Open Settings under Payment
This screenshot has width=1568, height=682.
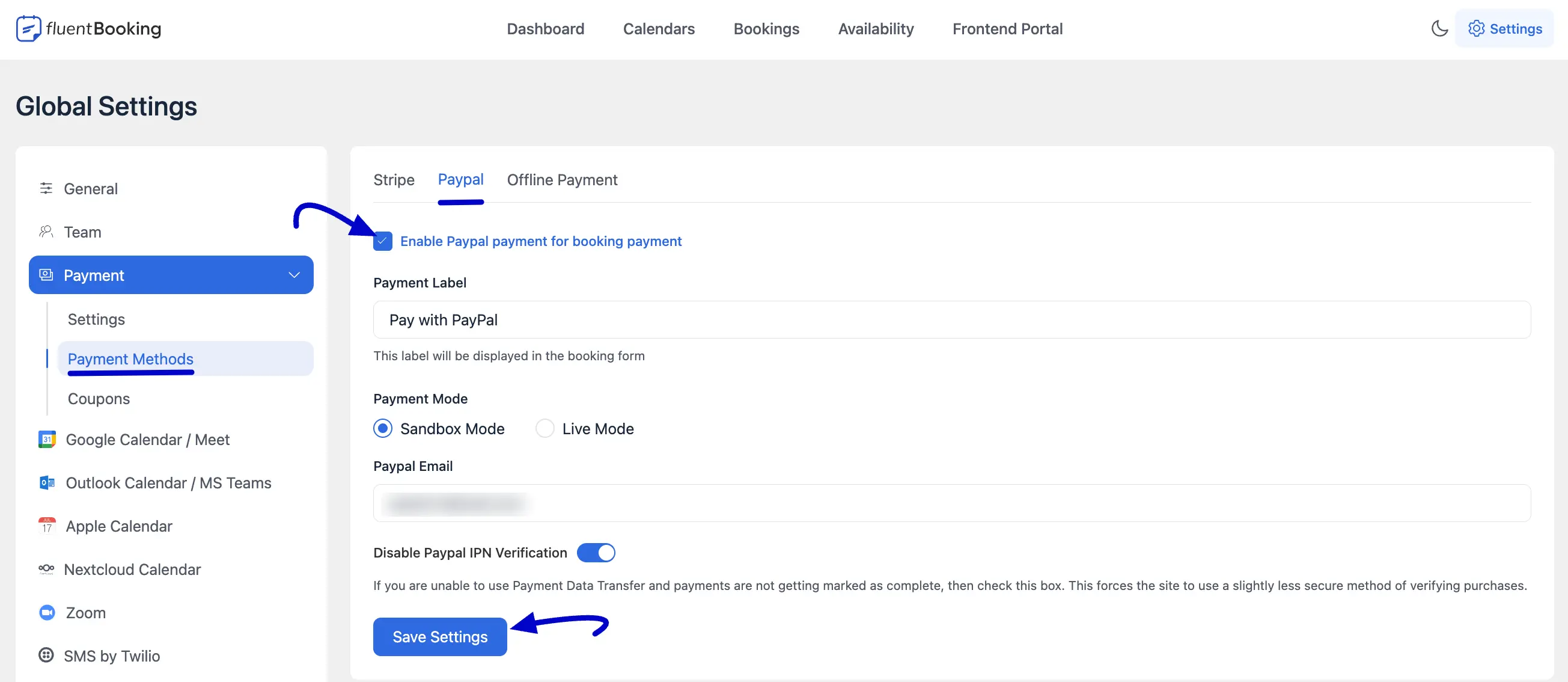[x=185, y=319]
